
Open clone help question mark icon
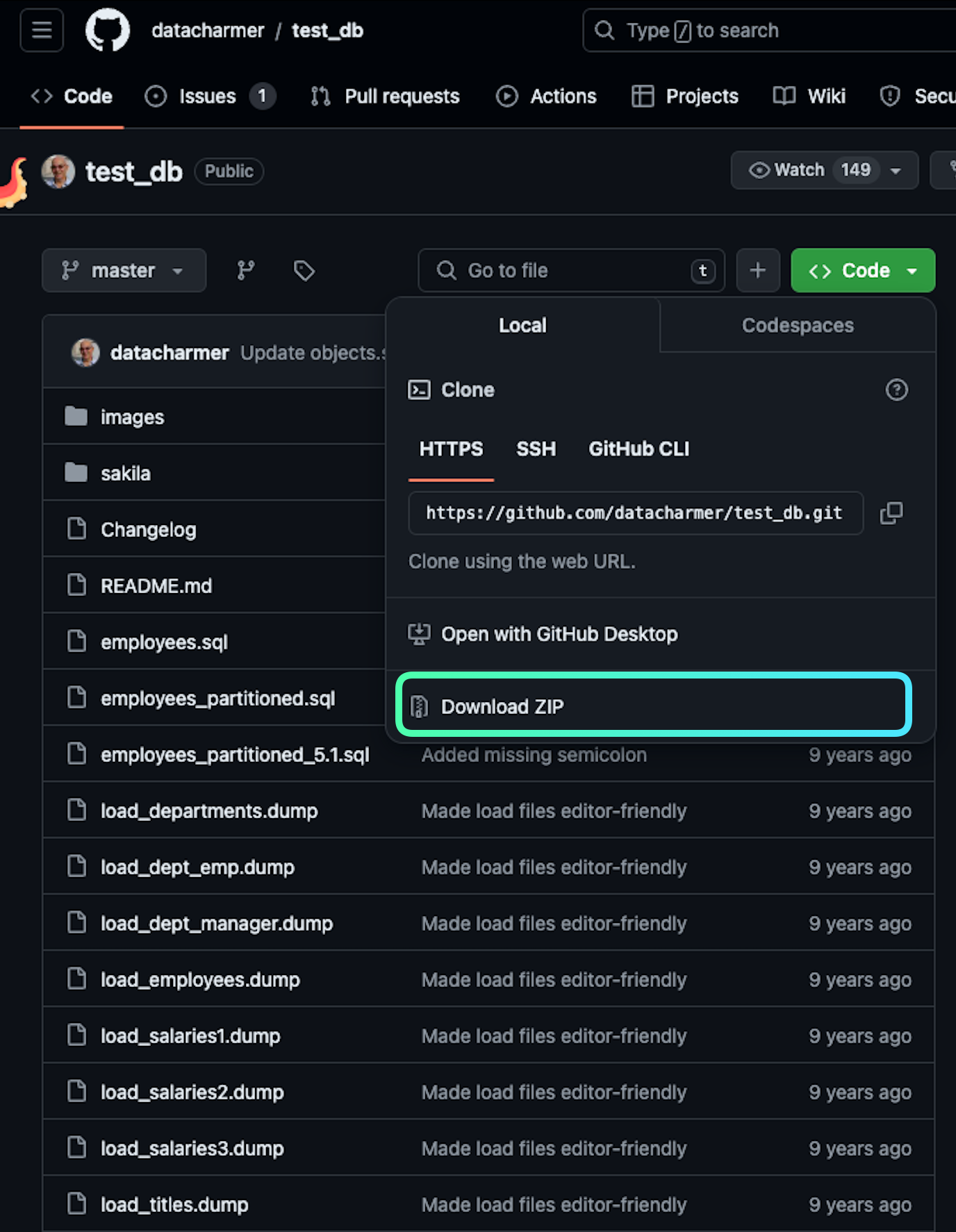pos(897,390)
